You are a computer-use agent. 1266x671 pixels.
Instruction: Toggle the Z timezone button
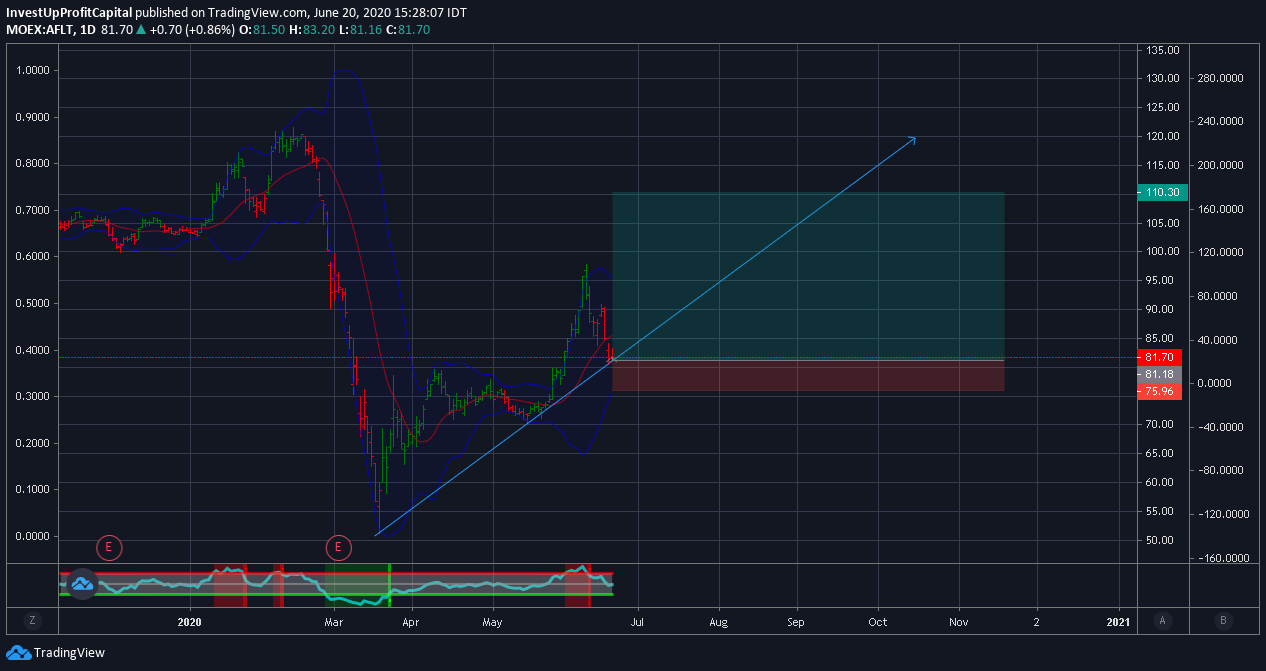[x=32, y=620]
